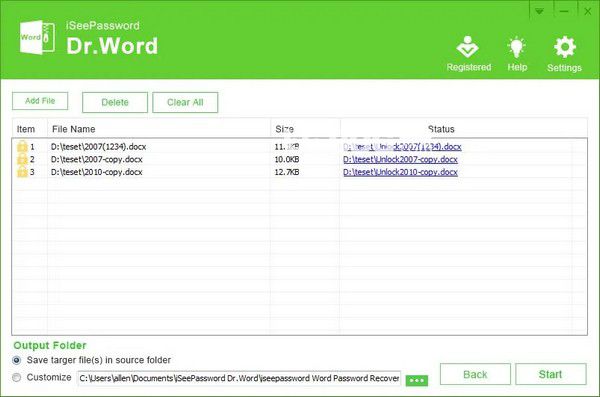
Task: Click the Add File button
Action: pos(40,101)
